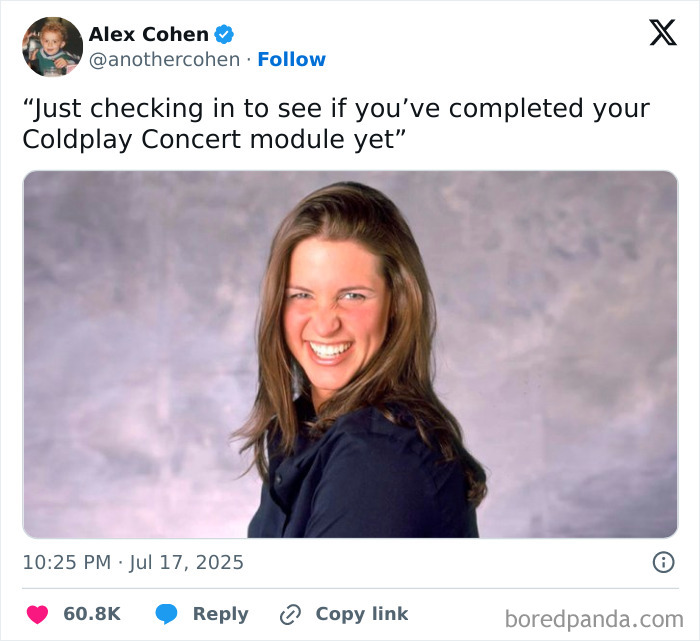The image size is (700, 641).
Task: Follow the account via Follow link
Action: coord(292,59)
